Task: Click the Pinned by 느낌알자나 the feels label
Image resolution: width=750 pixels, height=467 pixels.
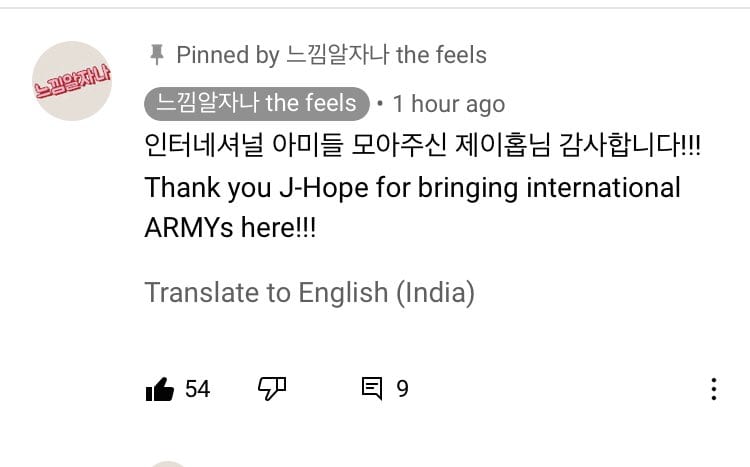Action: click(331, 55)
